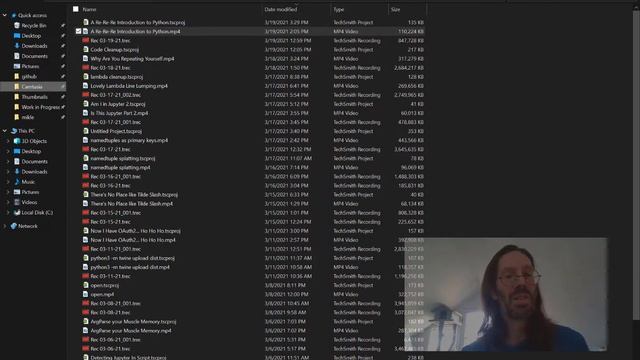Click the red file icon of Rec 03-17-21_002.trec

coord(85,95)
